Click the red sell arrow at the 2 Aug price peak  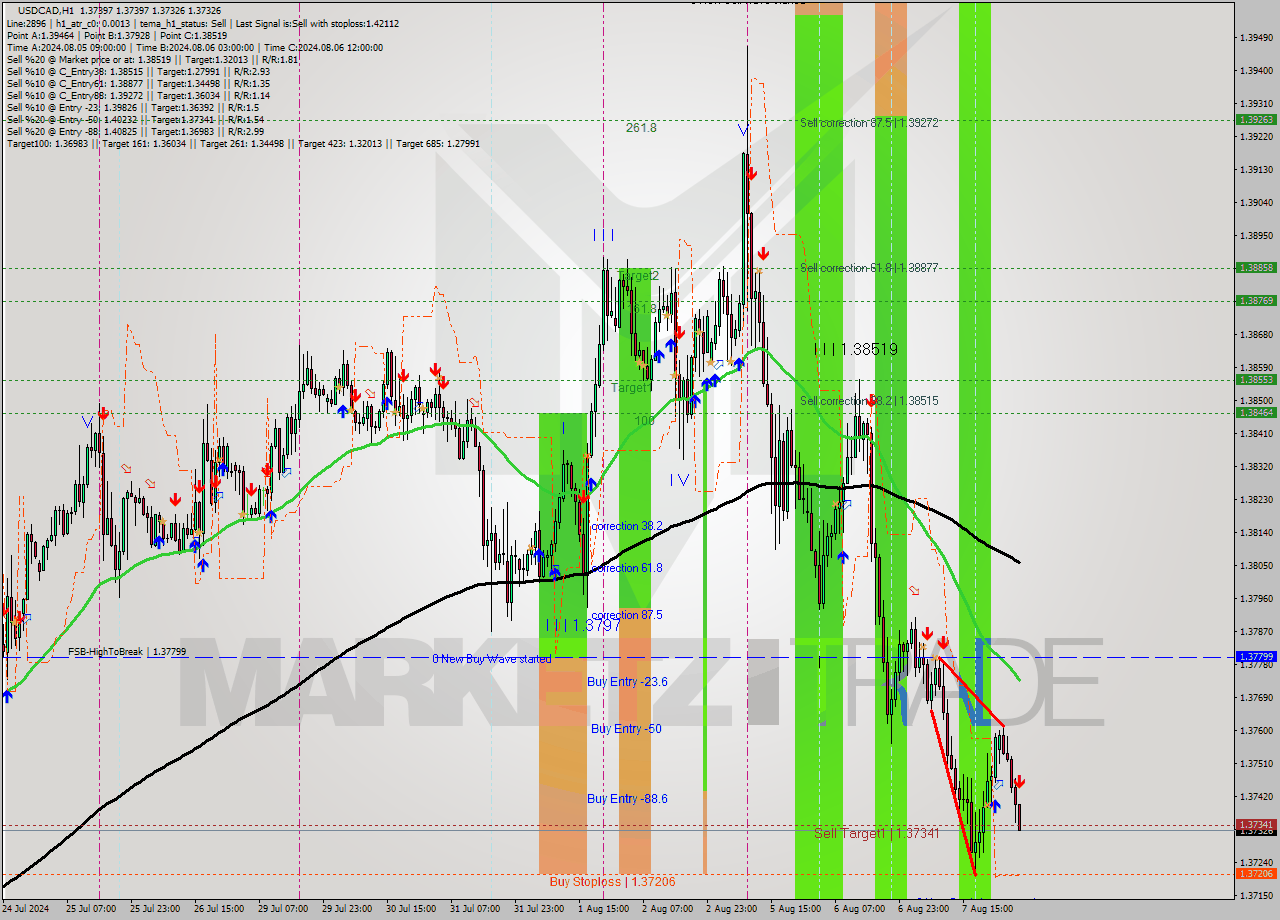click(x=750, y=172)
